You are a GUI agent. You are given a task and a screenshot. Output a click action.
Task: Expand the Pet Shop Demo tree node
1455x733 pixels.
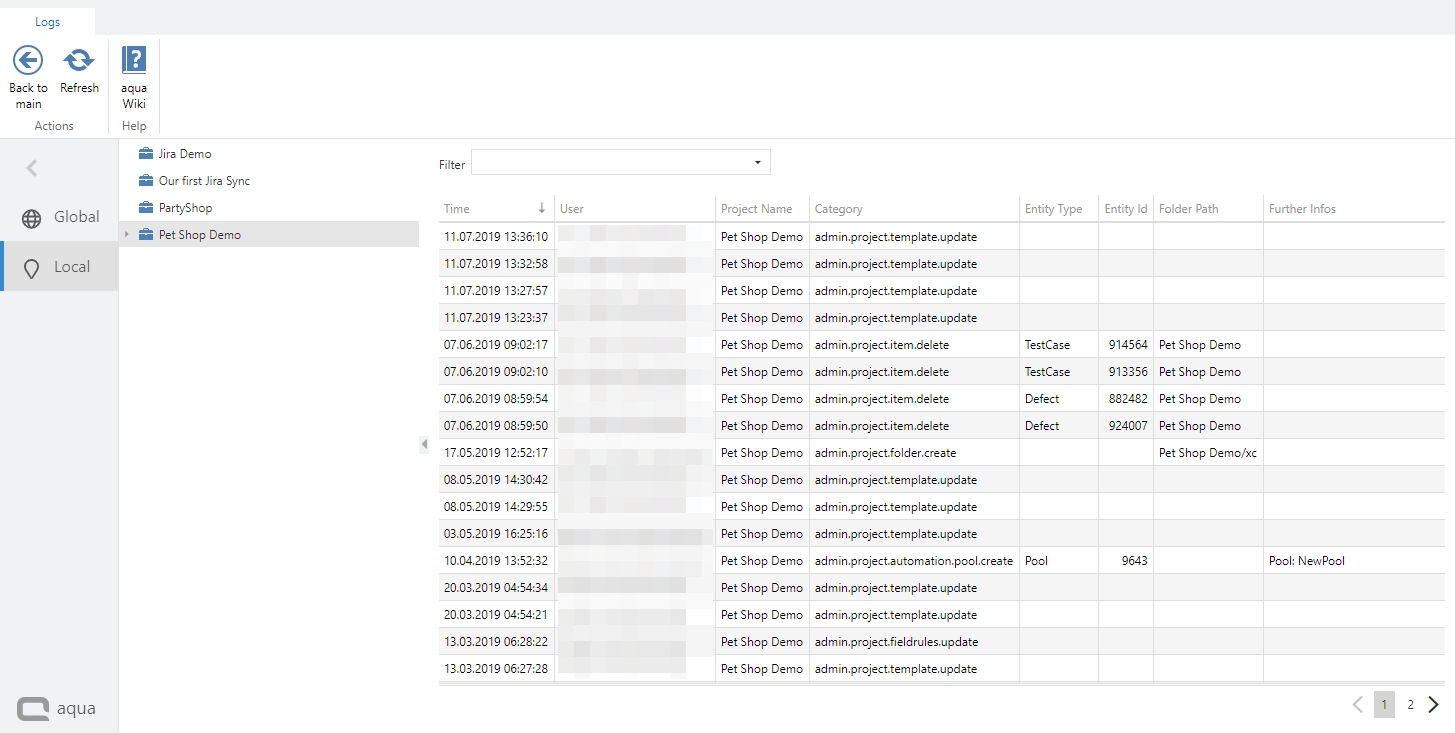[126, 235]
